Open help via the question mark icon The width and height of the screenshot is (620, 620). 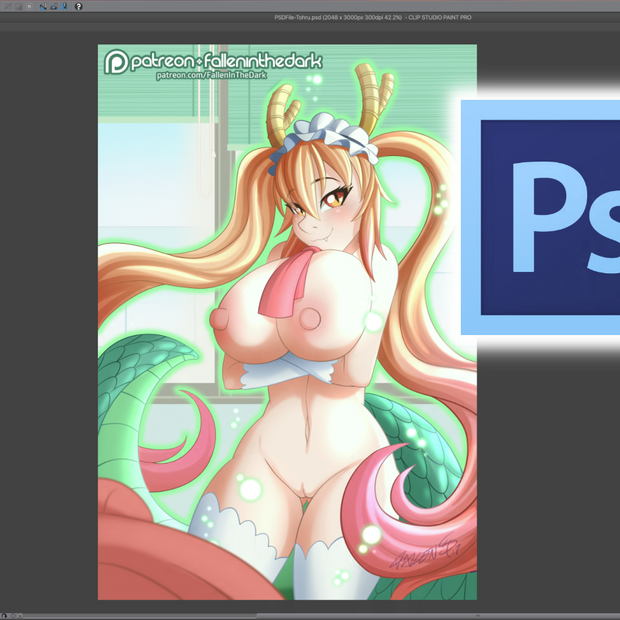[79, 6]
